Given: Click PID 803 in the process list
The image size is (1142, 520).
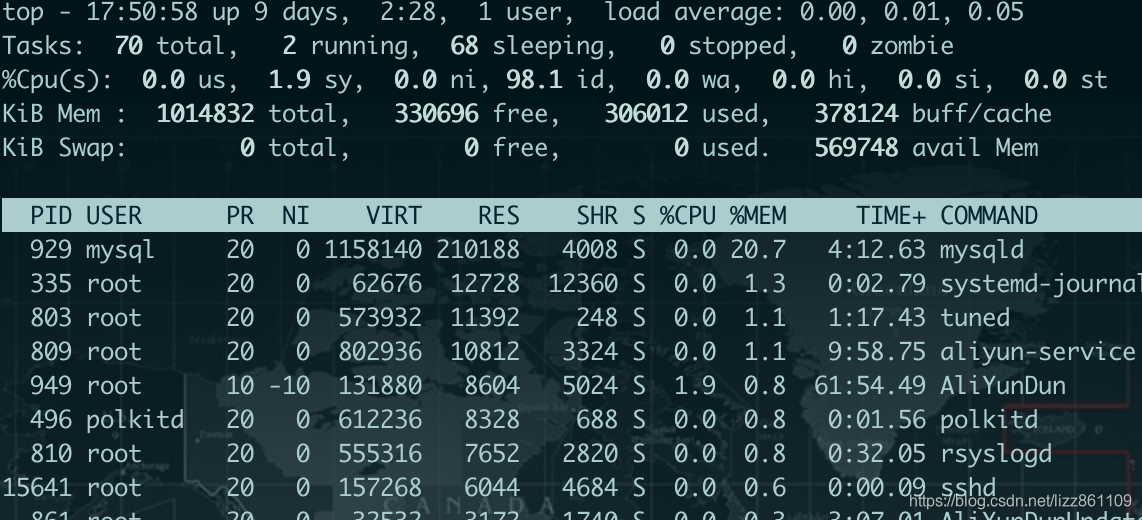Looking at the screenshot, I should (51, 318).
